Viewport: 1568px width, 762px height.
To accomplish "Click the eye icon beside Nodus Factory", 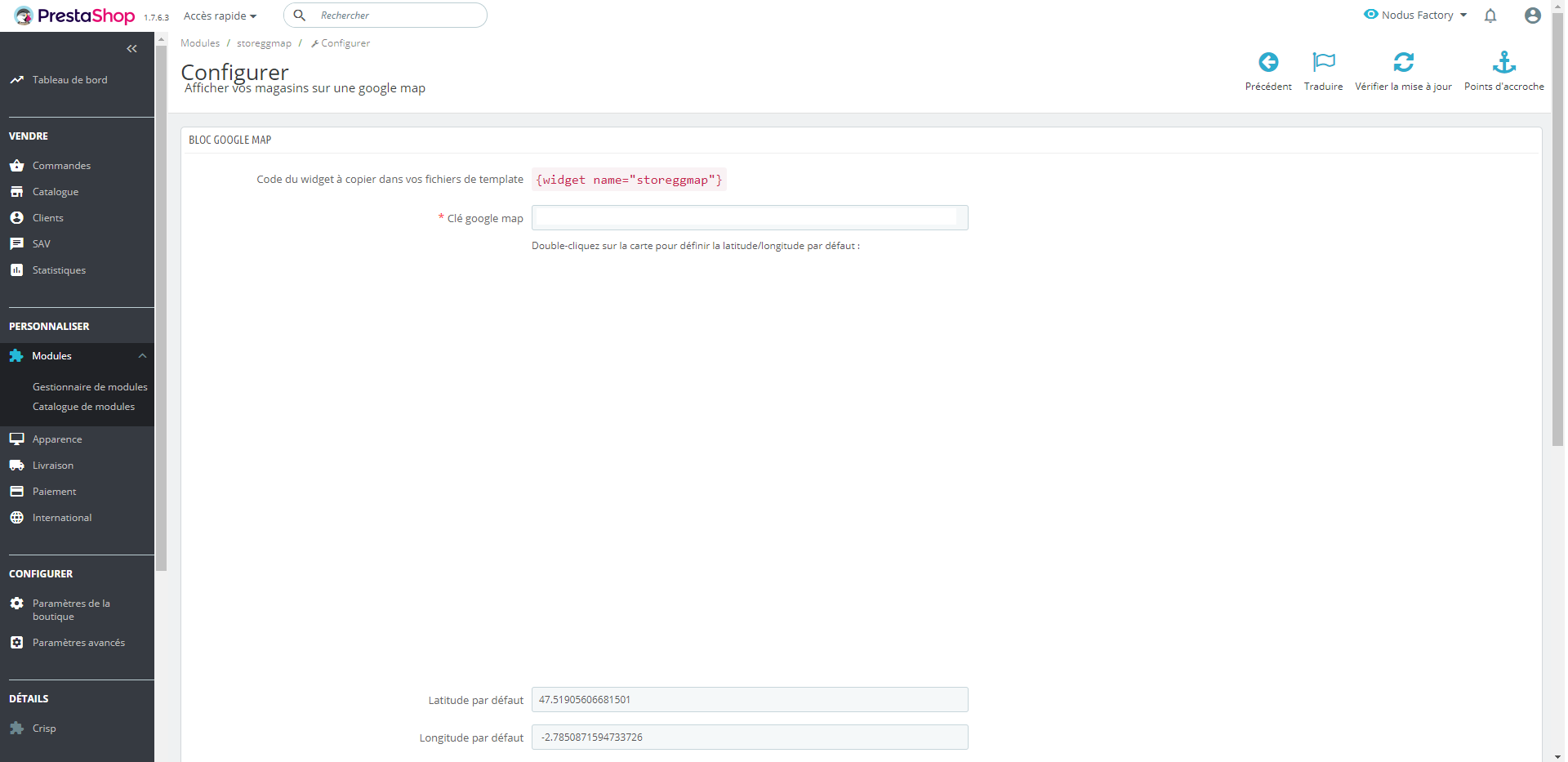I will pyautogui.click(x=1371, y=15).
